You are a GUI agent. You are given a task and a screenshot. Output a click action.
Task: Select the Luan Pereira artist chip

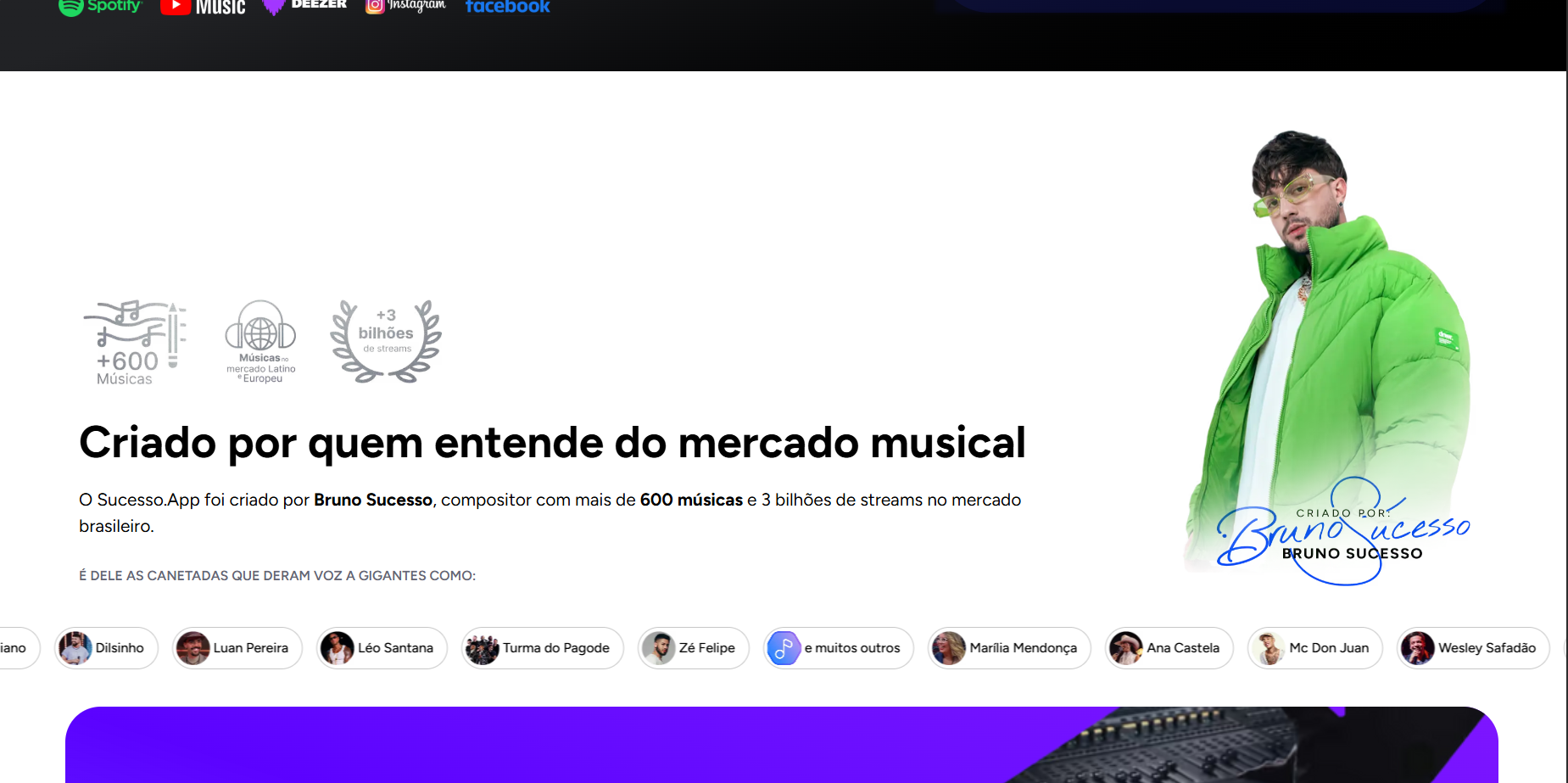237,648
